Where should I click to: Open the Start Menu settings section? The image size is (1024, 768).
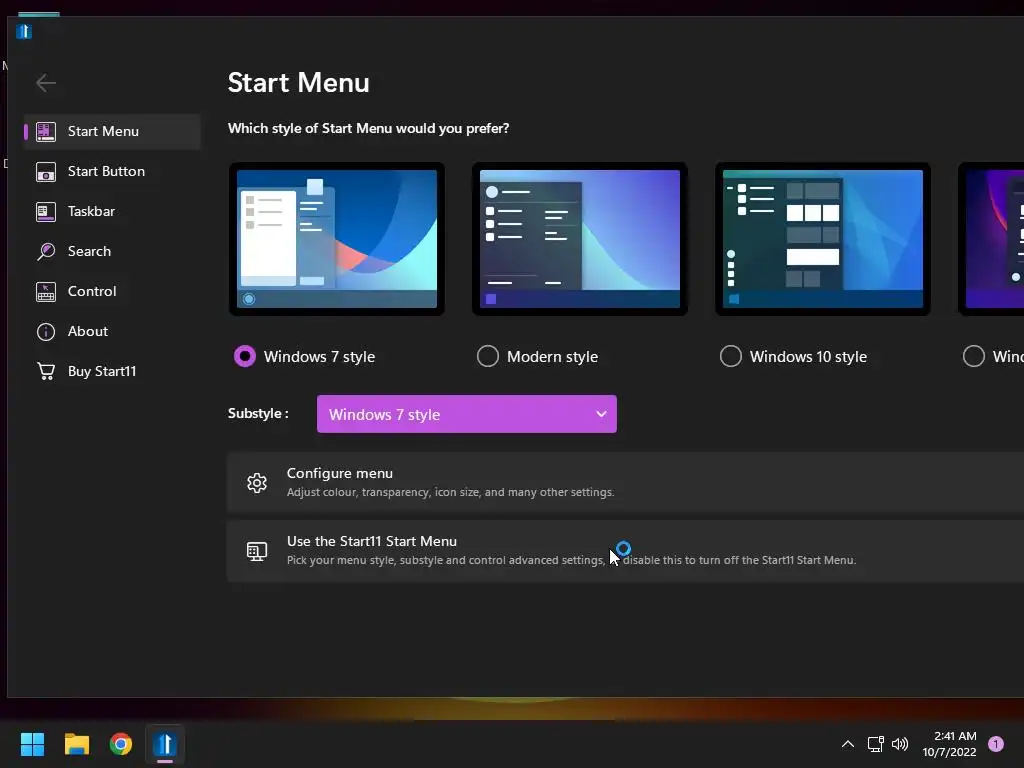pyautogui.click(x=112, y=131)
